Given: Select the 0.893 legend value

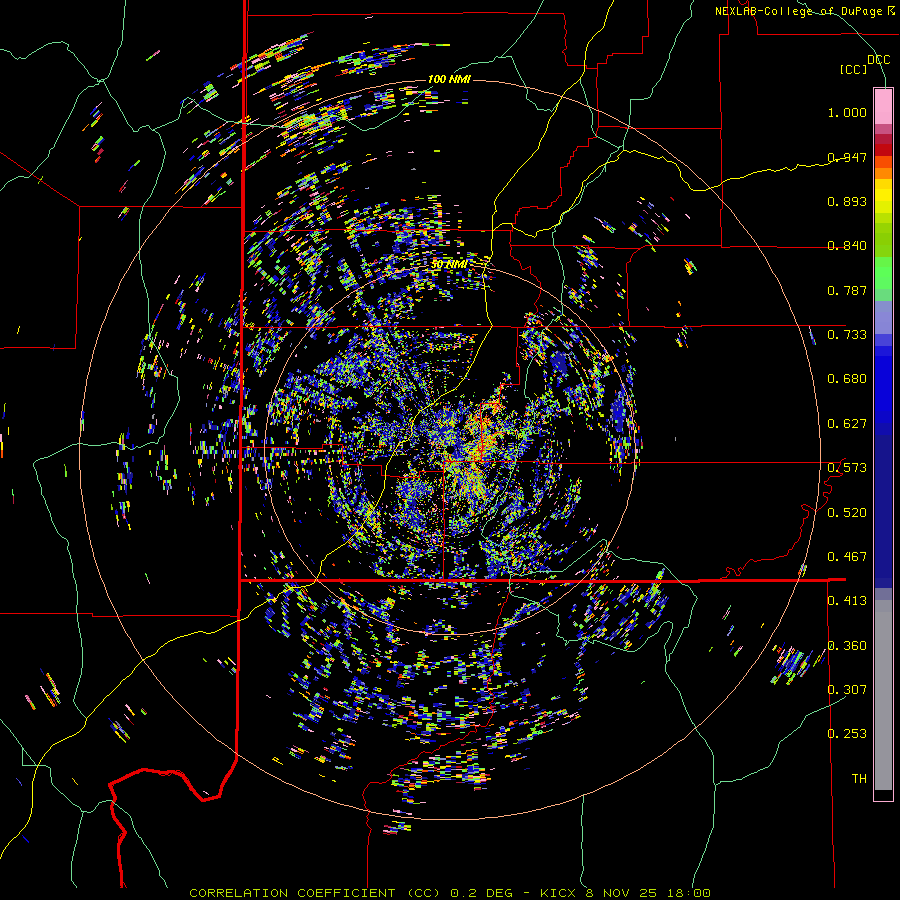Looking at the screenshot, I should [x=847, y=201].
